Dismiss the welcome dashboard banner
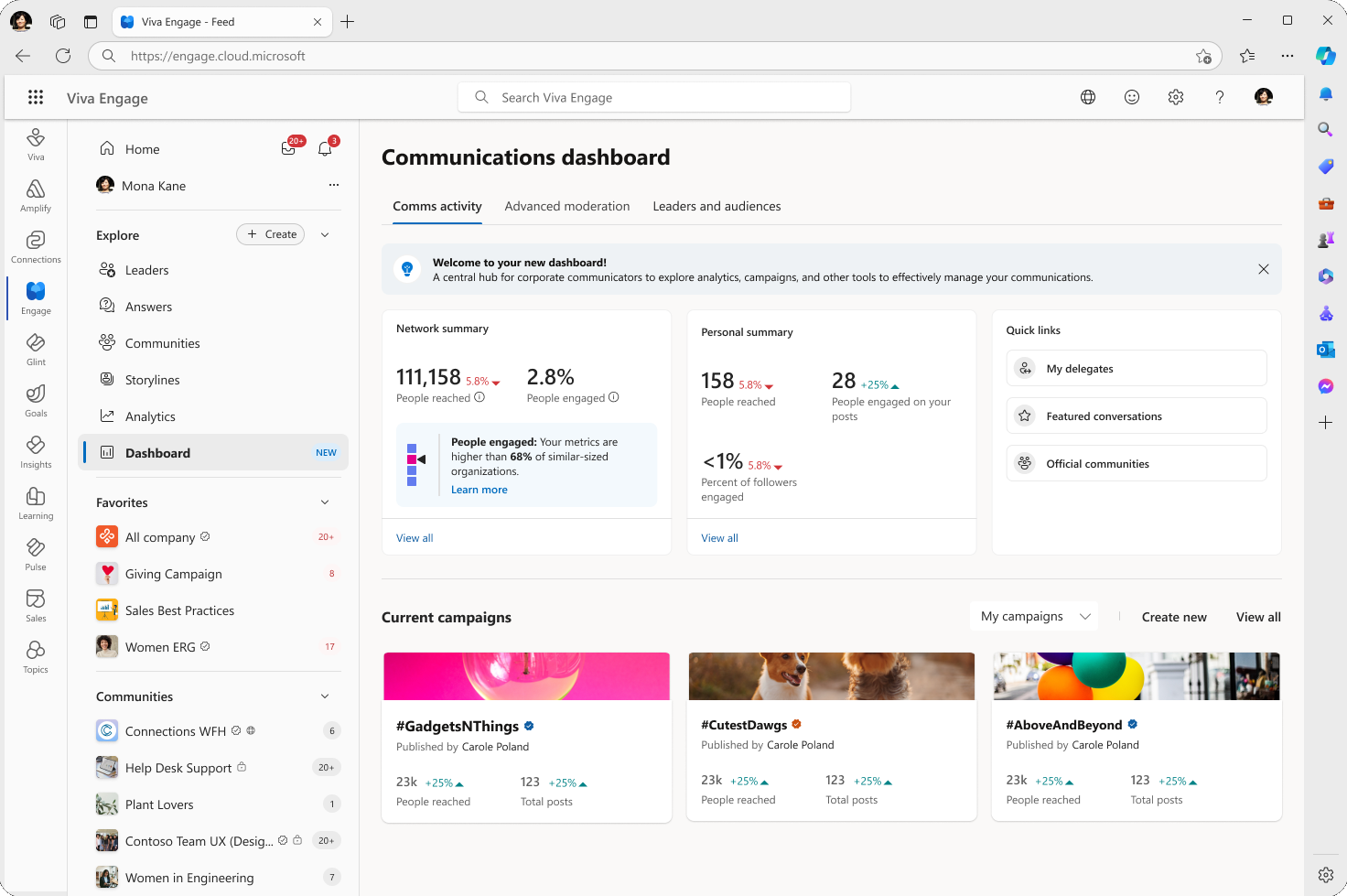Viewport: 1347px width, 896px height. click(x=1264, y=269)
